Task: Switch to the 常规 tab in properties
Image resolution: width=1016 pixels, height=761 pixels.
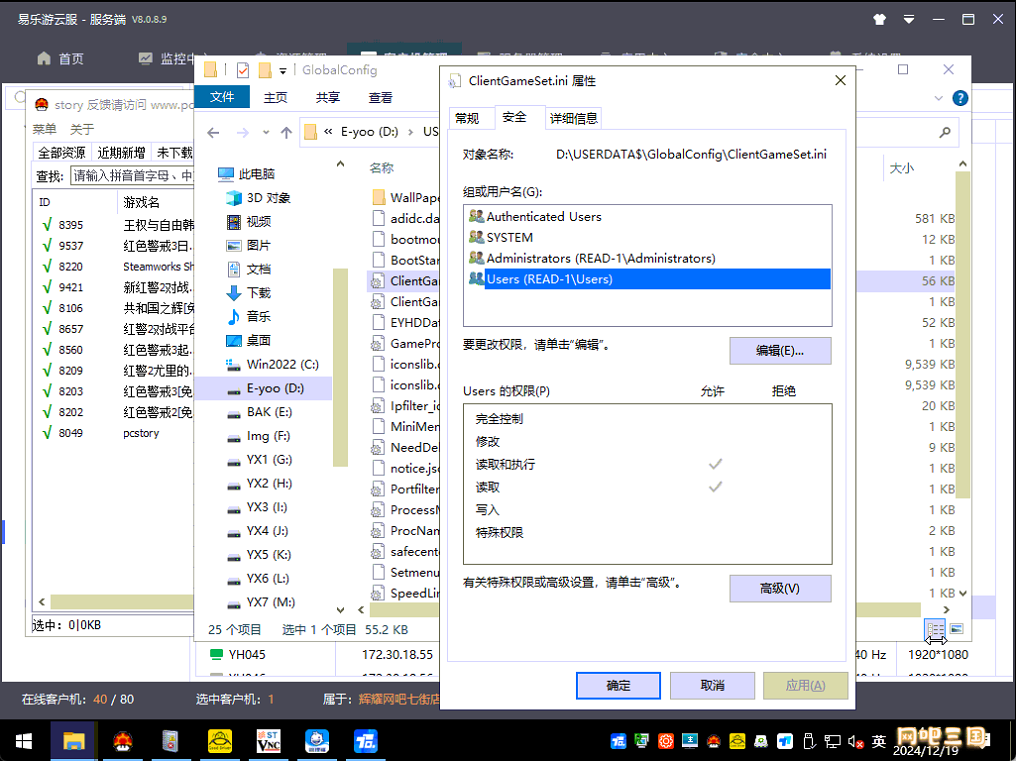Action: coord(467,118)
